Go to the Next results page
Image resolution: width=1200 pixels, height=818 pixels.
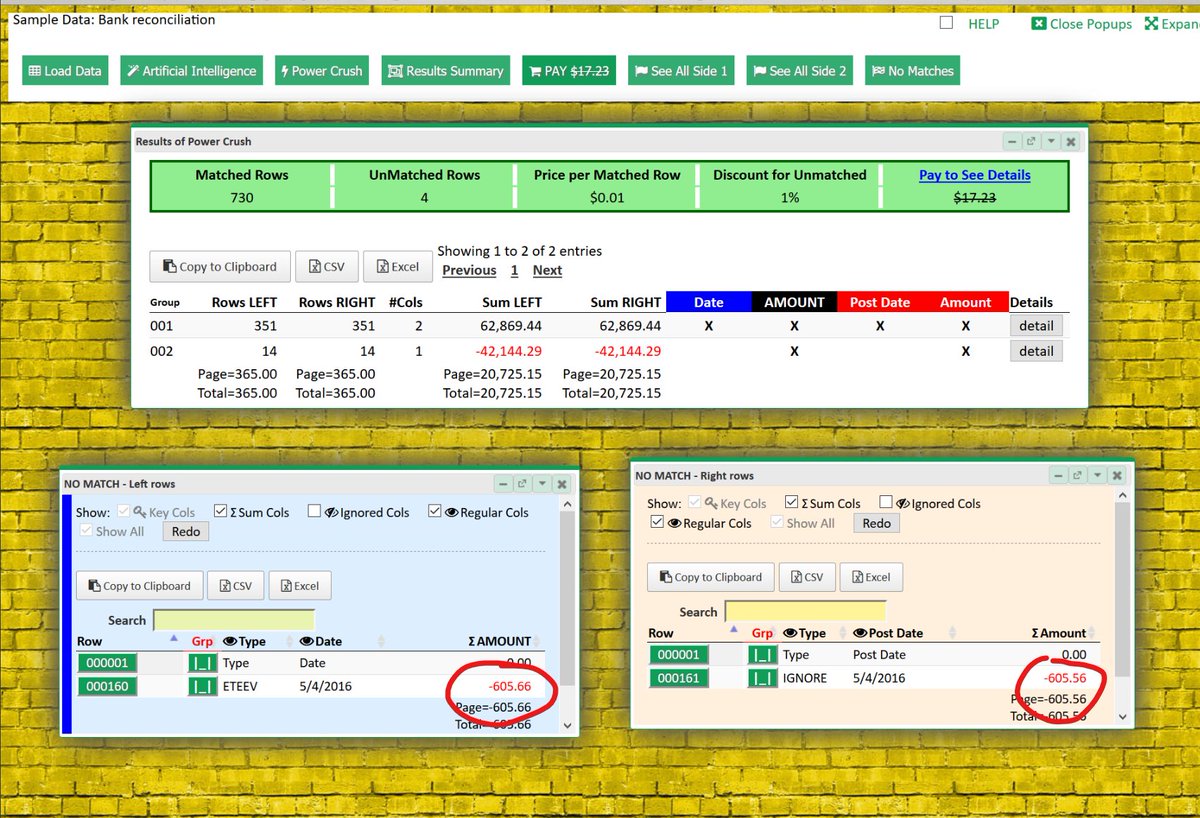pos(547,270)
